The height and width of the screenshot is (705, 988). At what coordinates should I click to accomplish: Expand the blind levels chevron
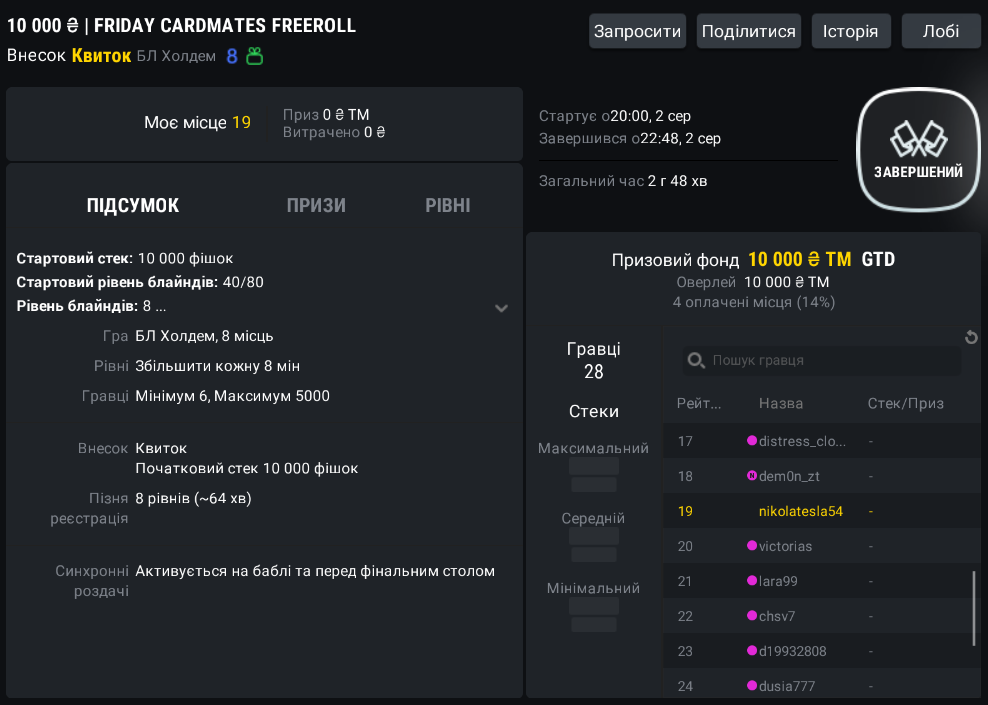[501, 308]
